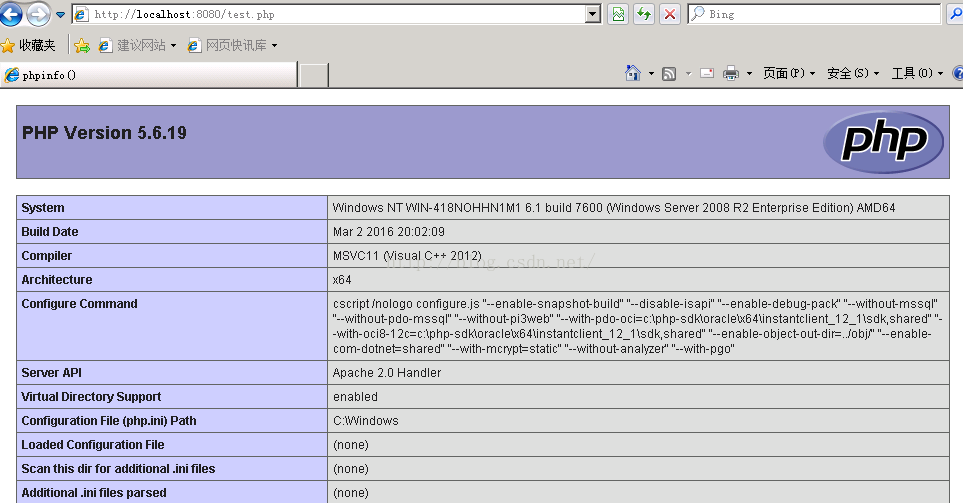Click the Apache 2.0 Handler value

(387, 373)
